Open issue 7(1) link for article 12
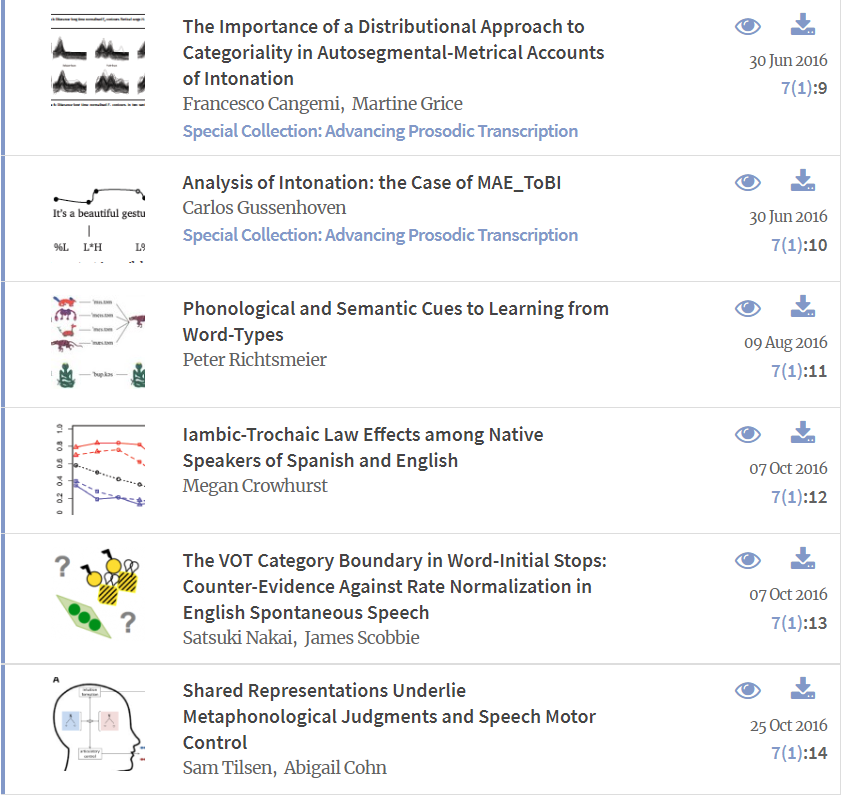This screenshot has width=843, height=795. [x=788, y=497]
